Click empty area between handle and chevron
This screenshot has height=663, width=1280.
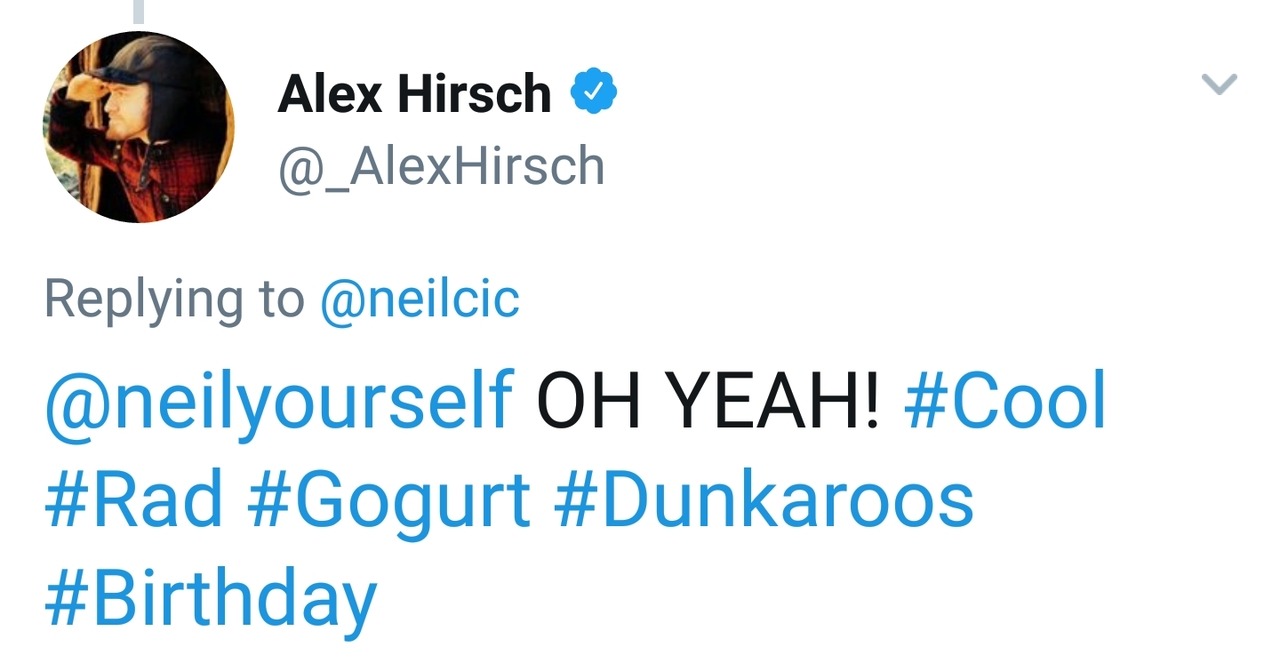point(900,130)
